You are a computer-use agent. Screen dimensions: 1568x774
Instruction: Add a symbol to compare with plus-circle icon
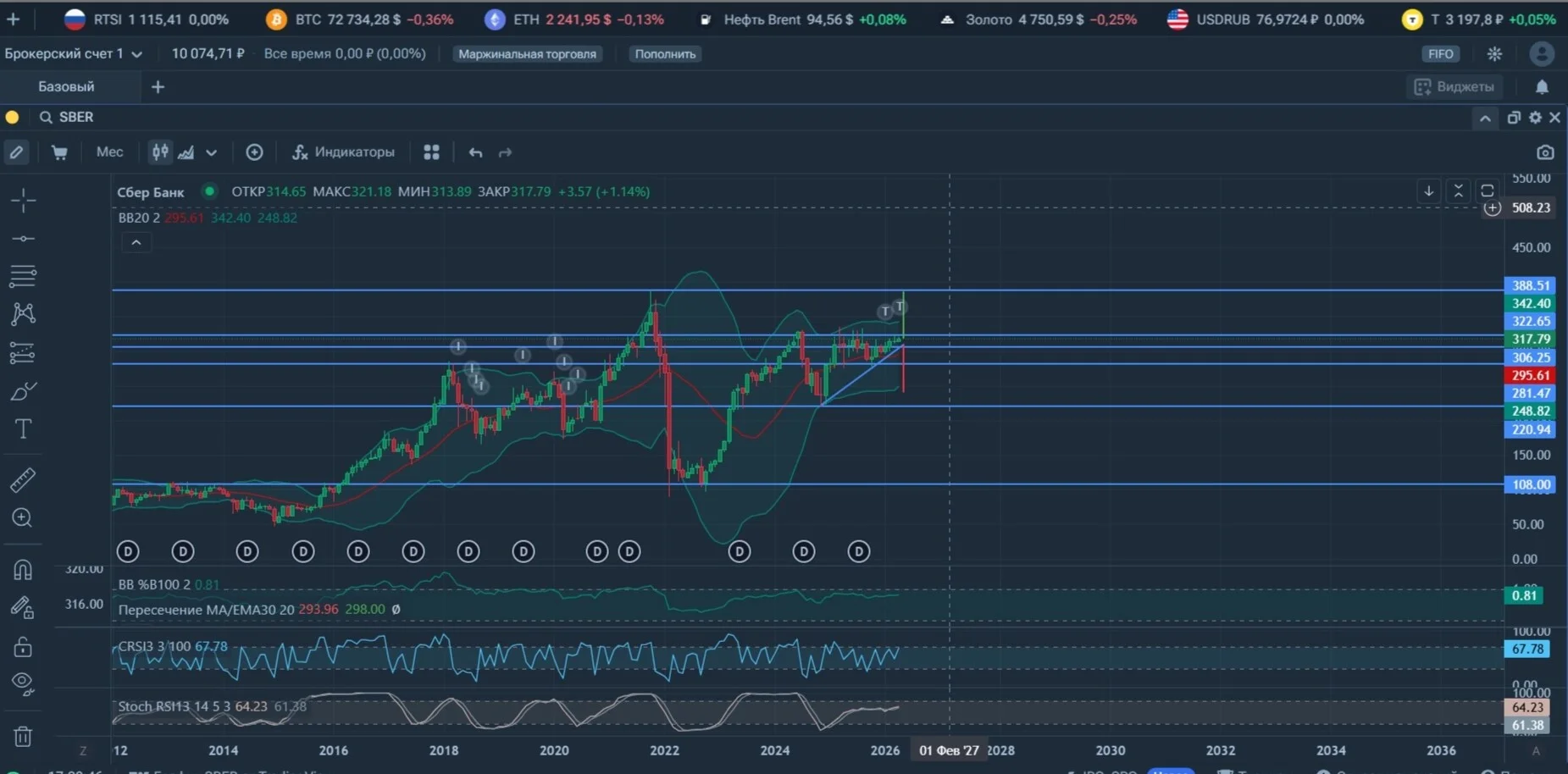click(254, 152)
